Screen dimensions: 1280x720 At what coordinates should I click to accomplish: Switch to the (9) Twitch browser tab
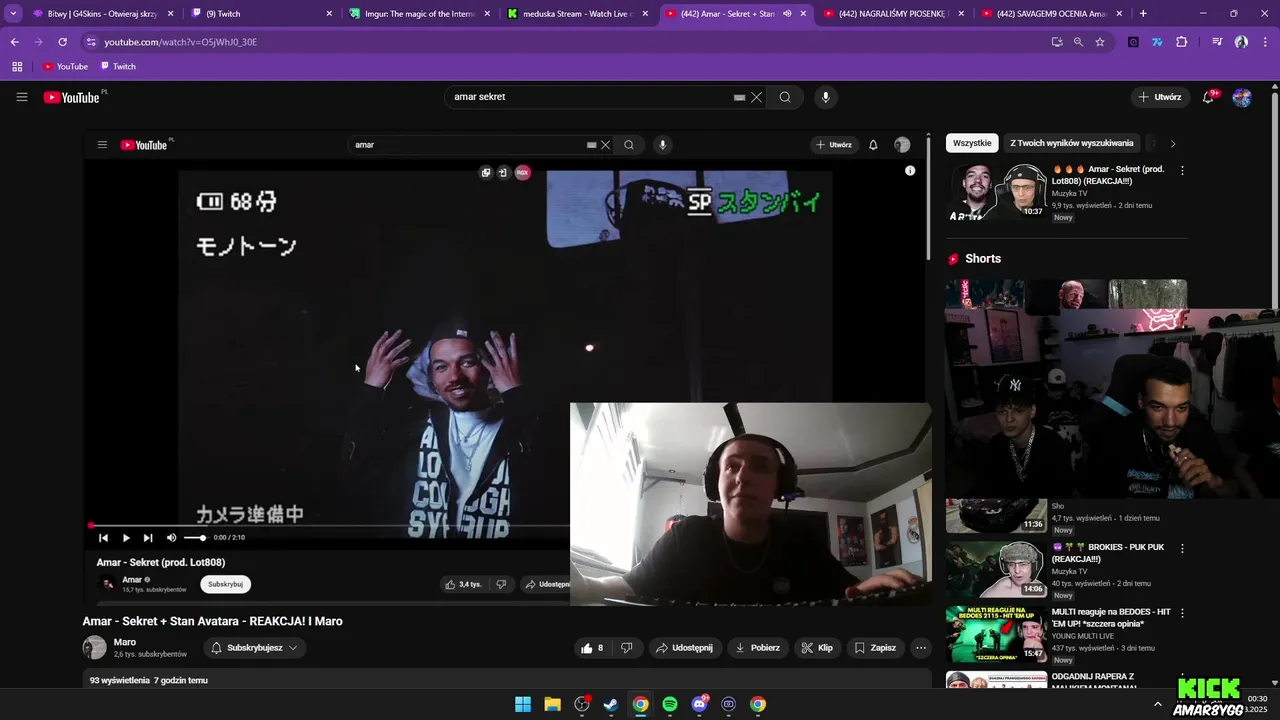pos(260,14)
